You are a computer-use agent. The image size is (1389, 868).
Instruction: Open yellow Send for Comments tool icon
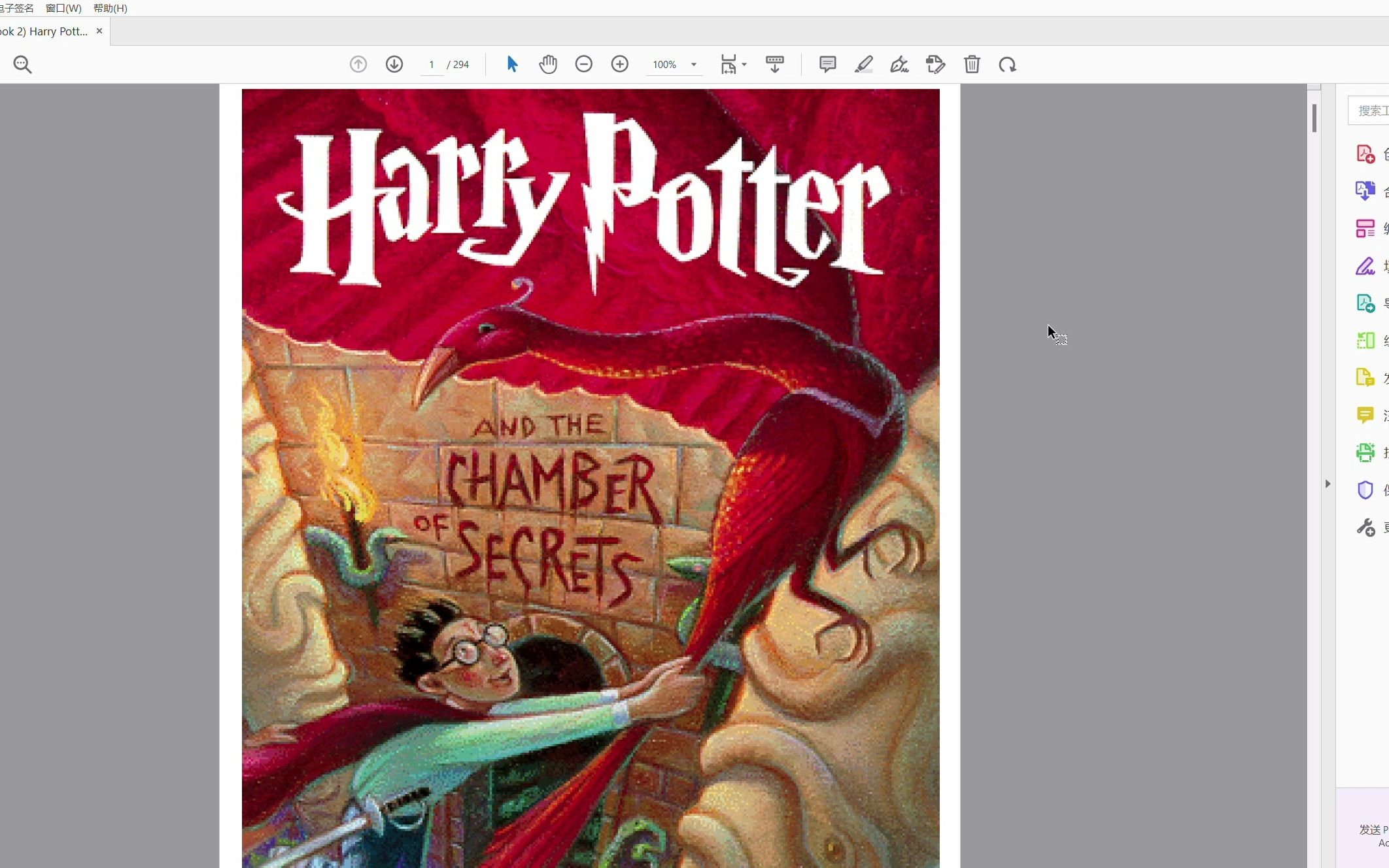1365,378
